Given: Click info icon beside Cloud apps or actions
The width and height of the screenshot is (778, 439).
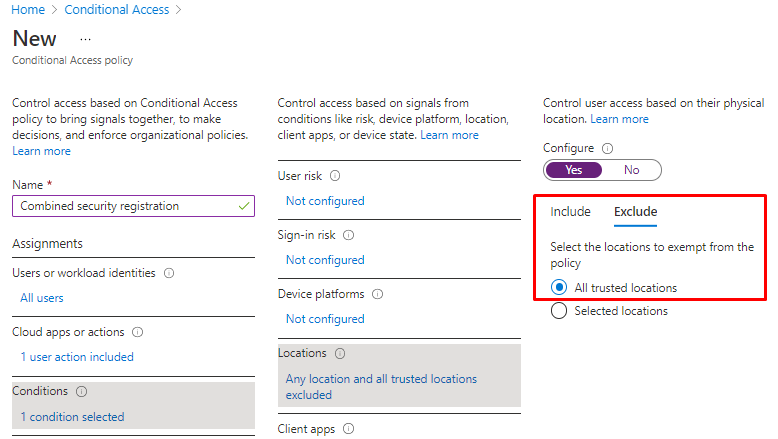Looking at the screenshot, I should point(138,332).
